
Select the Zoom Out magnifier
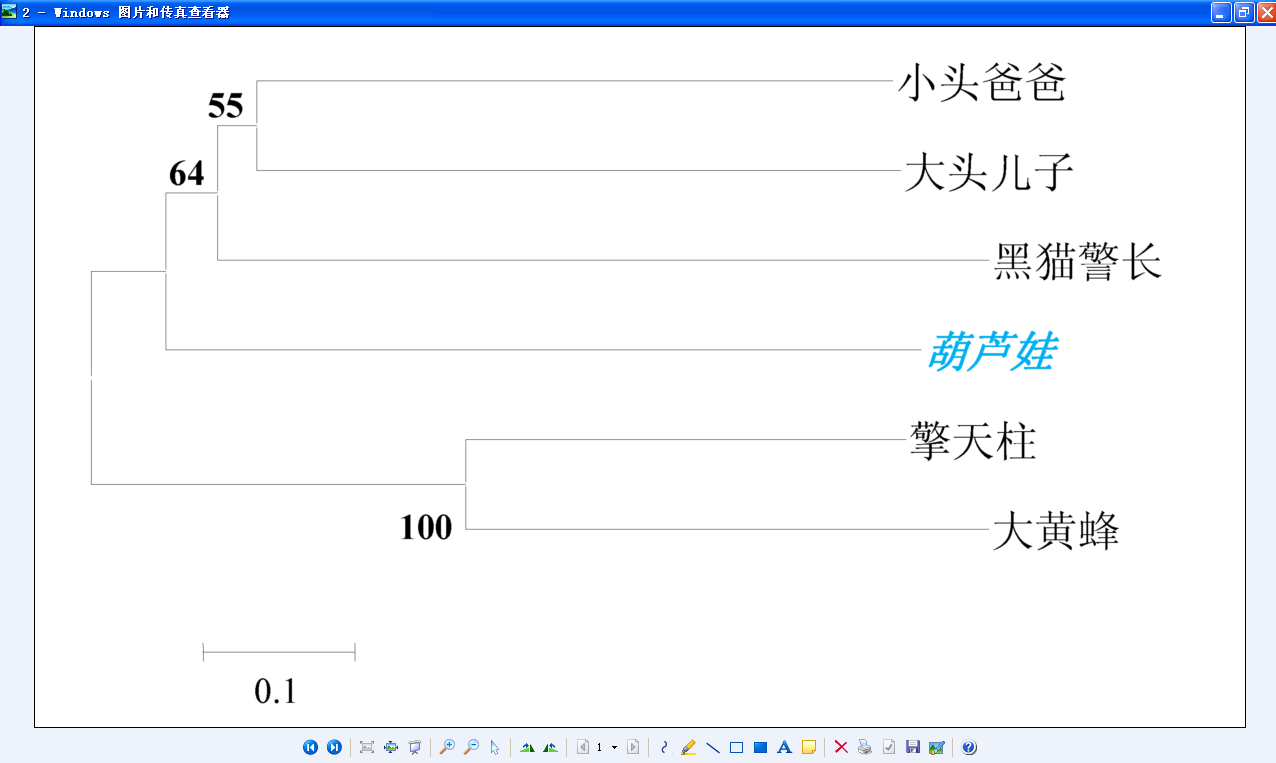(471, 747)
